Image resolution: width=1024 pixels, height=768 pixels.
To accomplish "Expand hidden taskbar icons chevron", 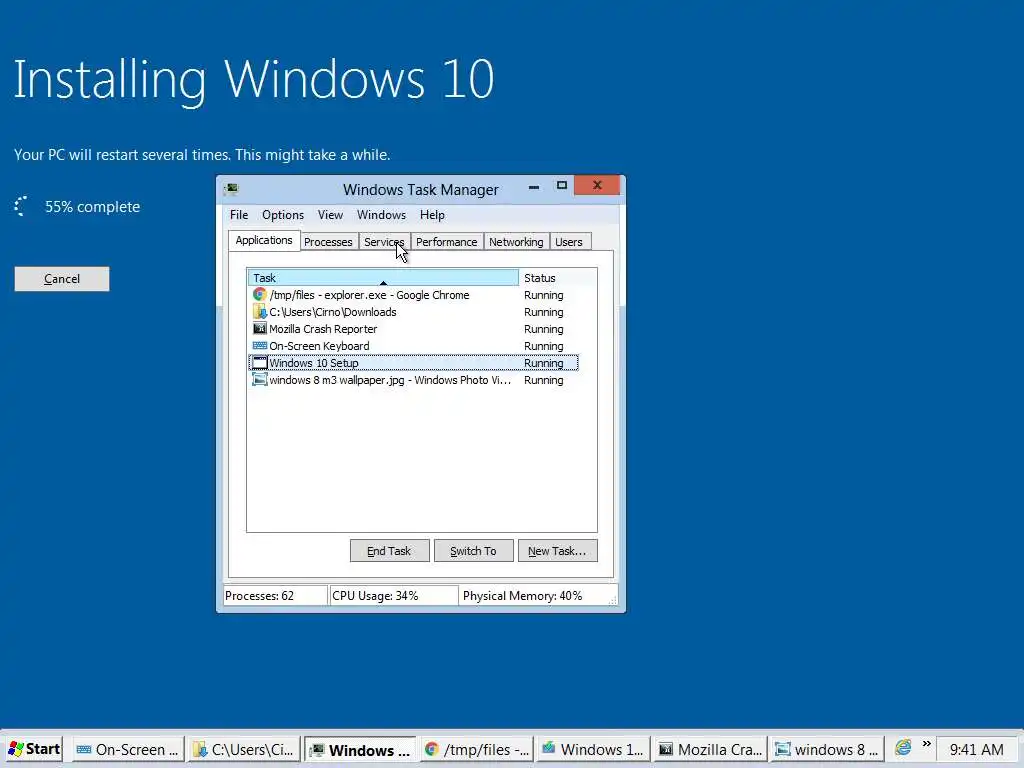I will click(x=926, y=744).
